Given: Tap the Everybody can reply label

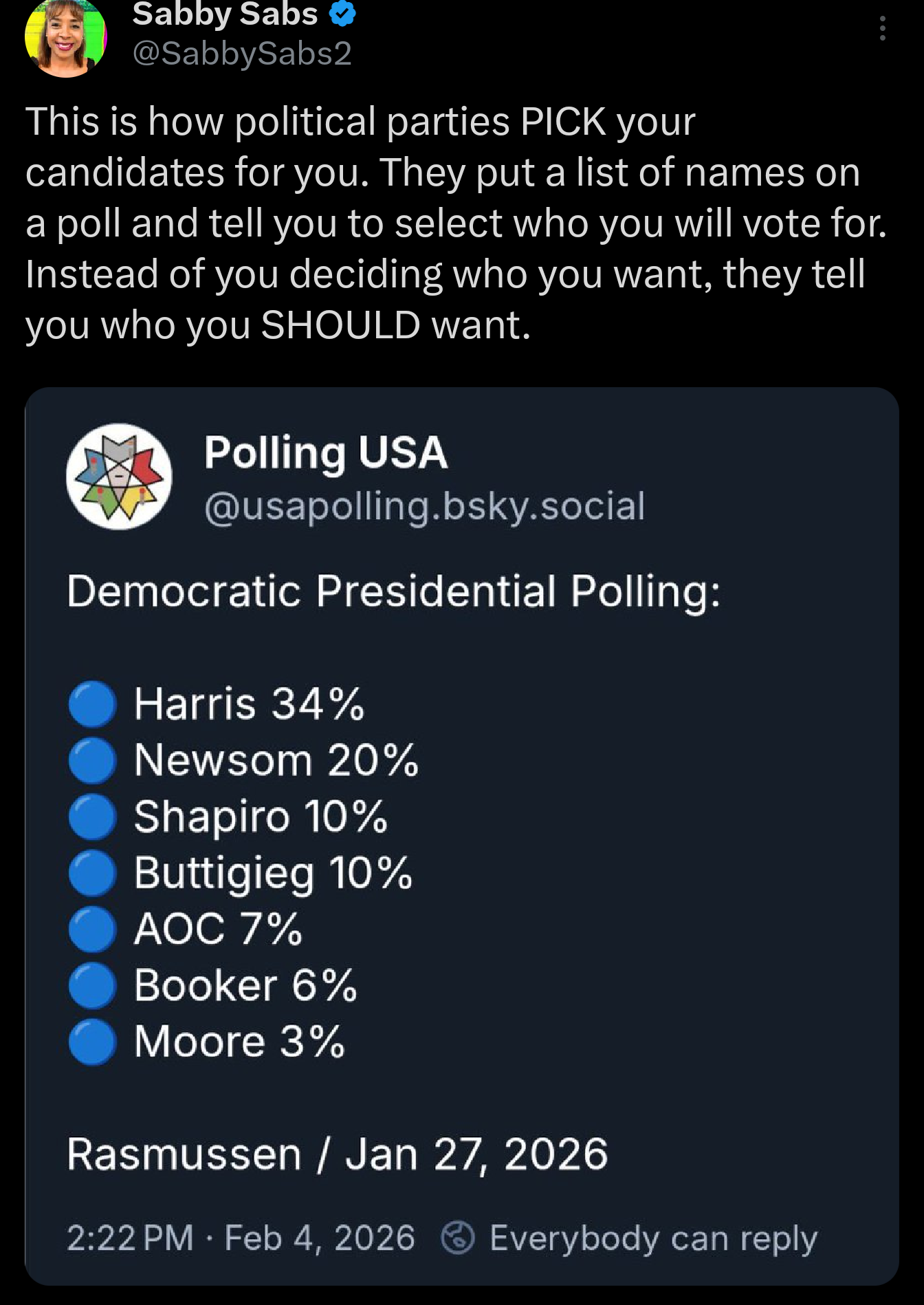Looking at the screenshot, I should (653, 1238).
